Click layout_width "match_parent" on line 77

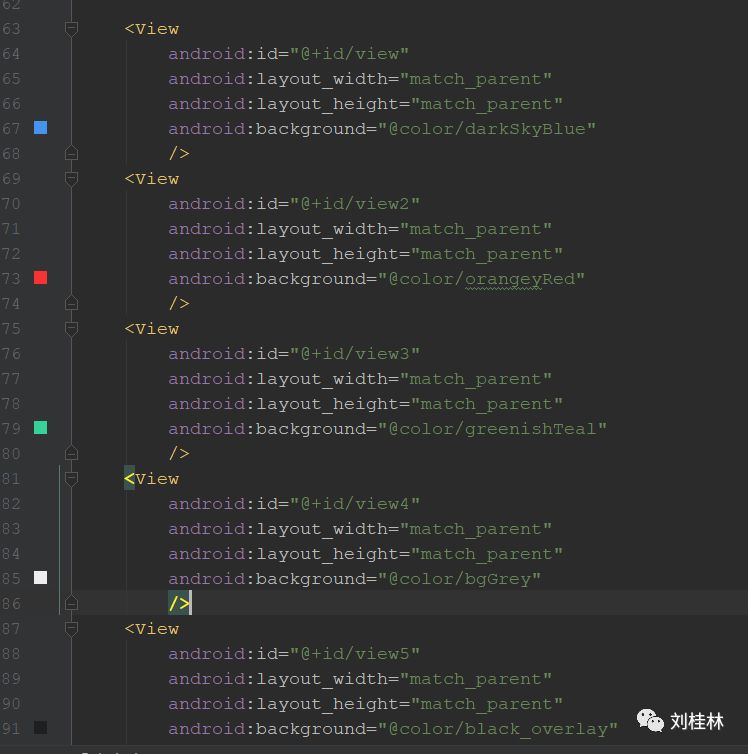[476, 379]
